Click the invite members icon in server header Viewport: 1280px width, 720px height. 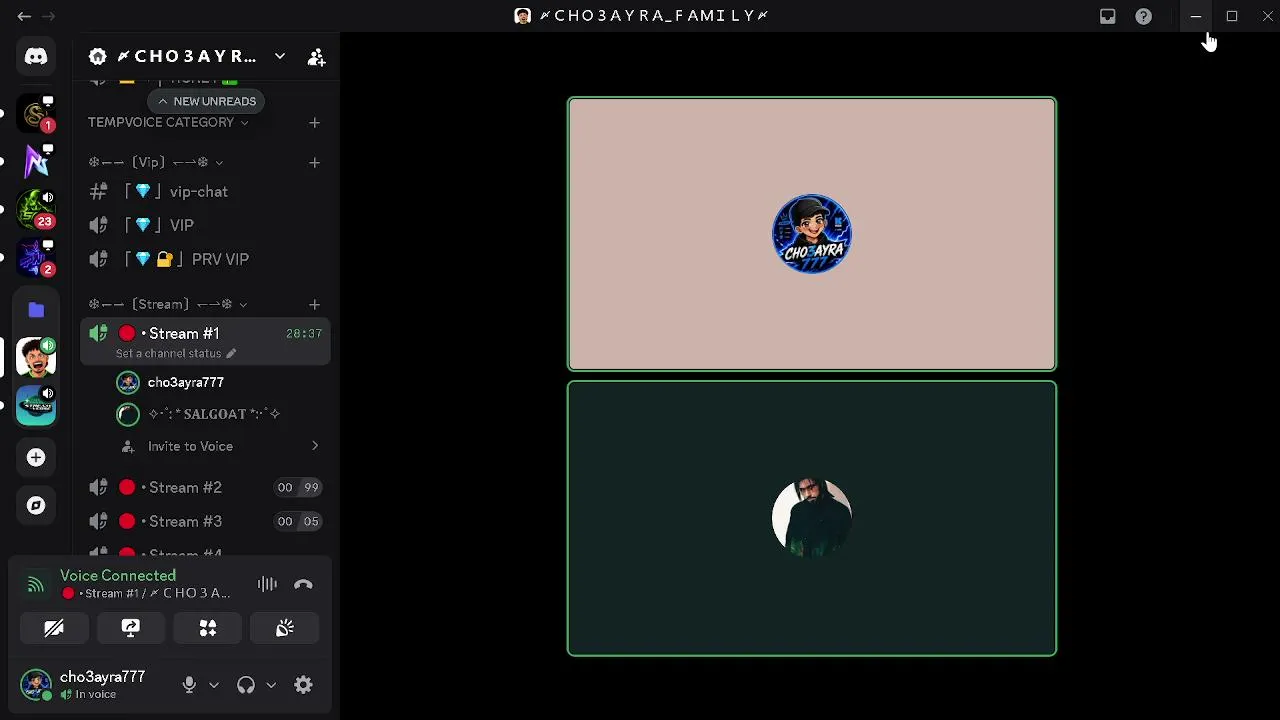316,57
